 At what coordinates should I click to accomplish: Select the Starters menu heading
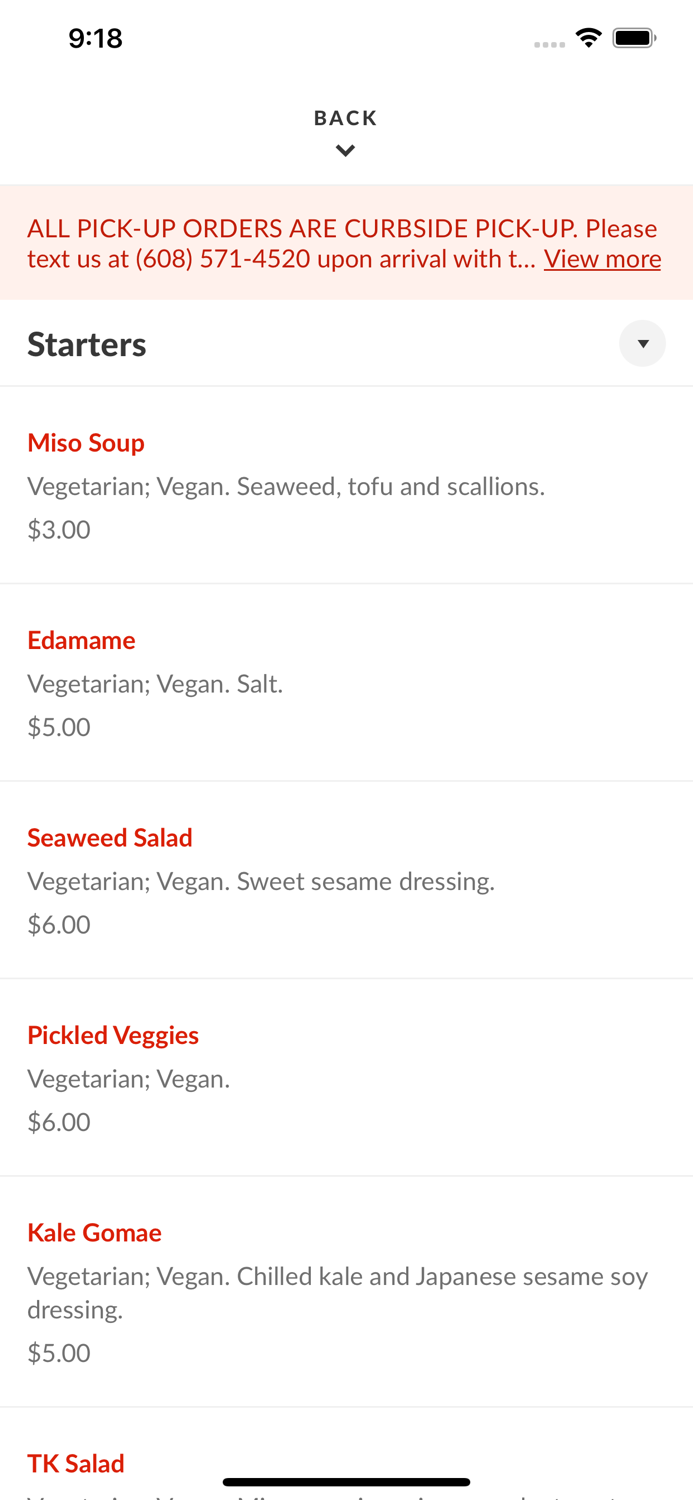[87, 343]
